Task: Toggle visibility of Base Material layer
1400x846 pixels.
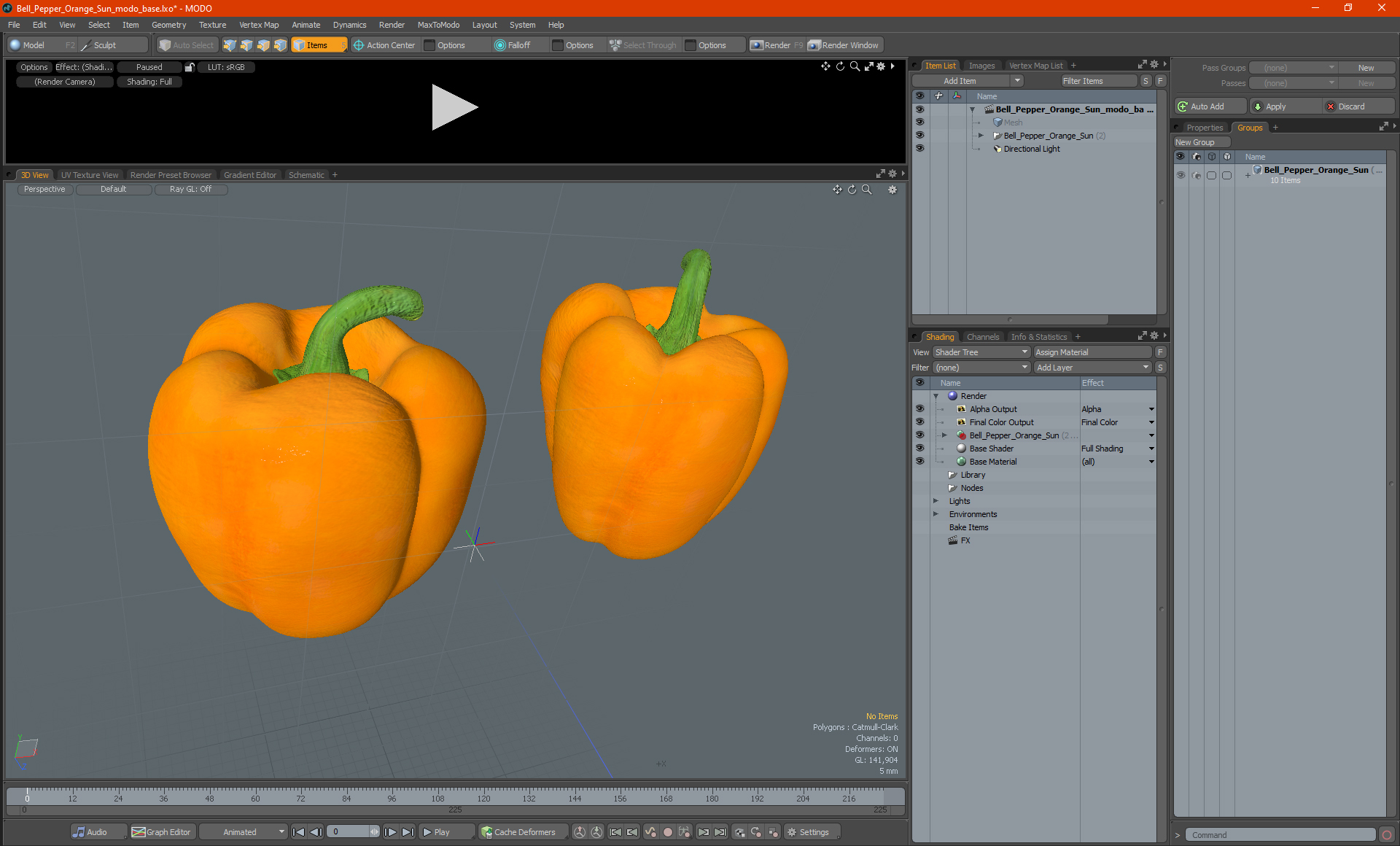Action: (919, 462)
